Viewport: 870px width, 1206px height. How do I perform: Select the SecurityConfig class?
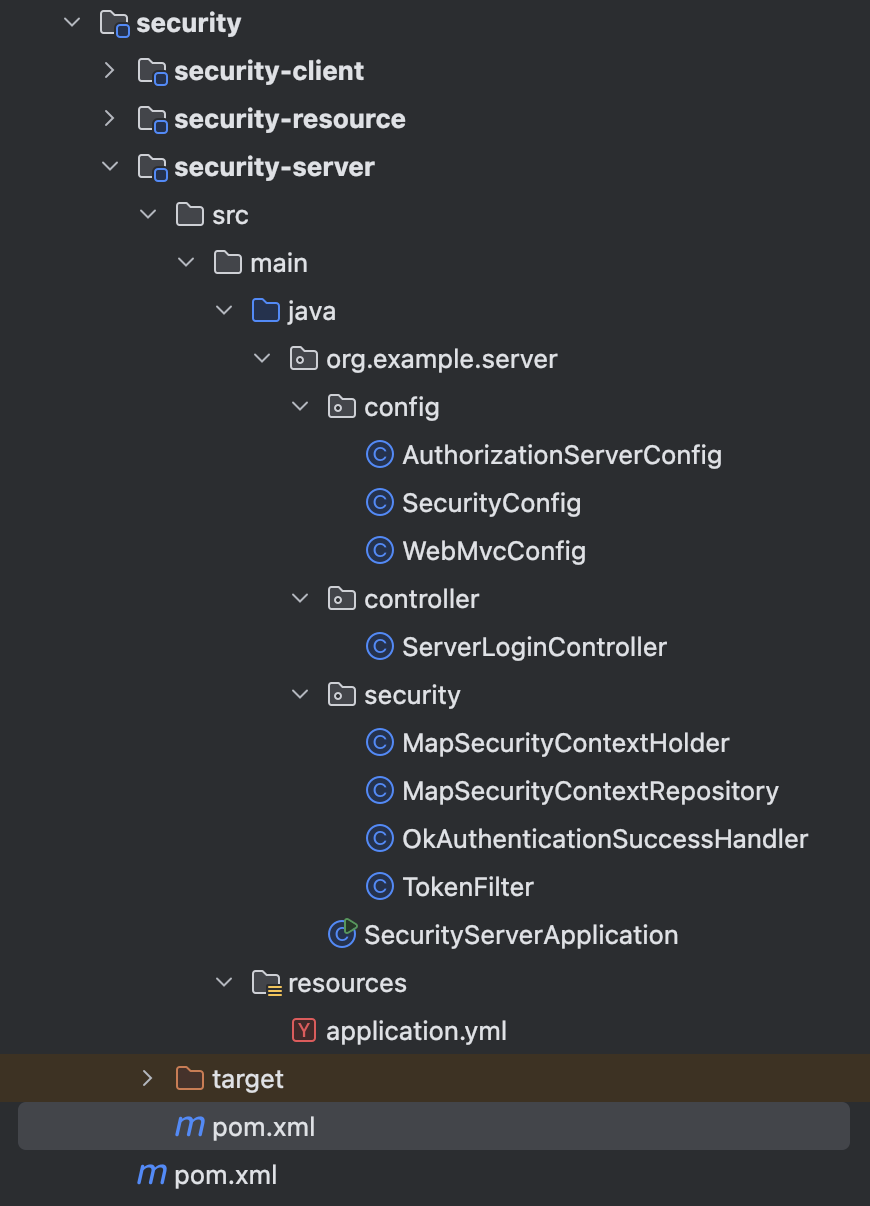[x=492, y=503]
